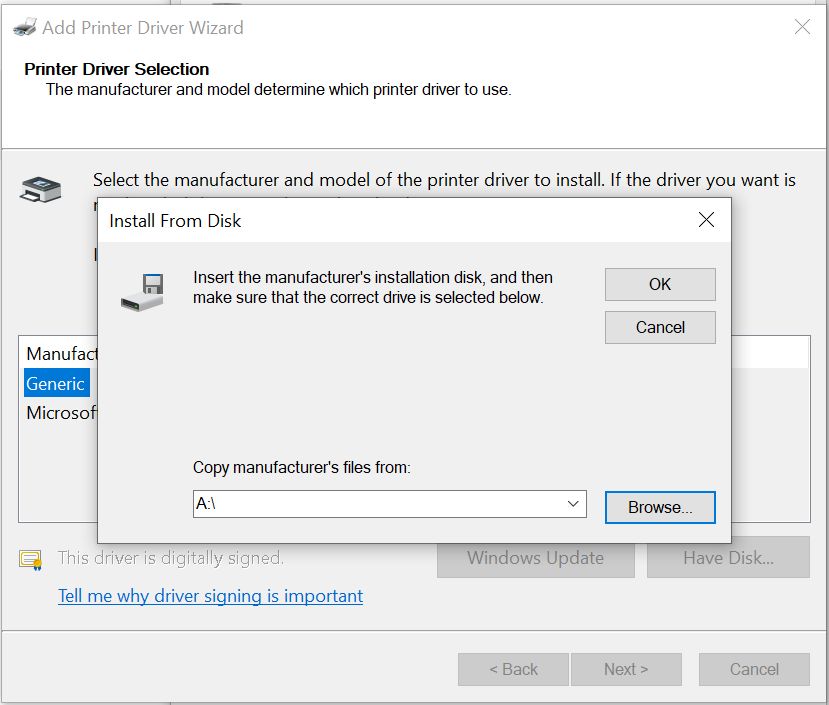Click the Manufacturer column header
The height and width of the screenshot is (705, 829).
click(x=60, y=353)
